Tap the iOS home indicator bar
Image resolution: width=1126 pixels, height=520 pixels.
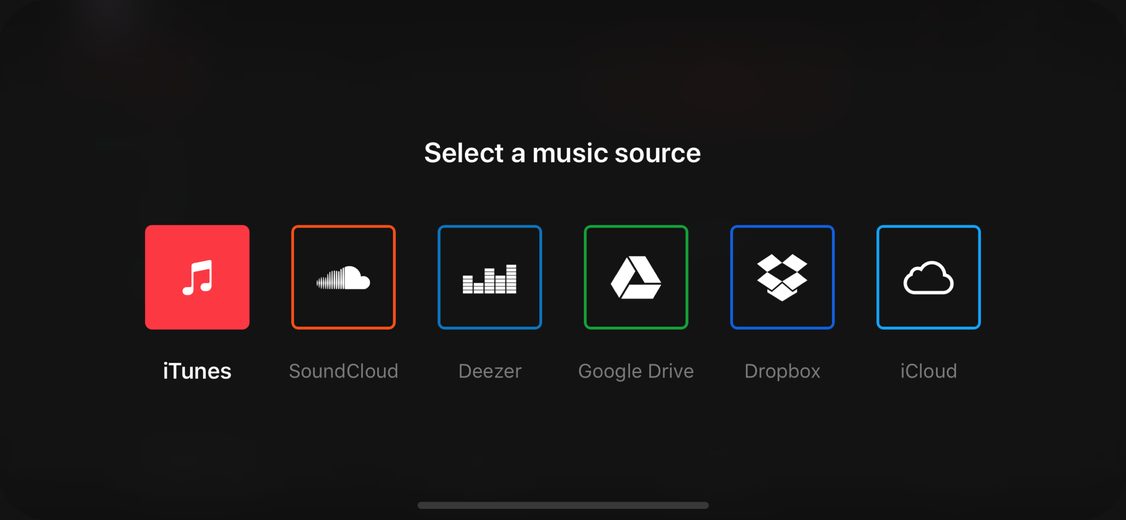[x=563, y=506]
